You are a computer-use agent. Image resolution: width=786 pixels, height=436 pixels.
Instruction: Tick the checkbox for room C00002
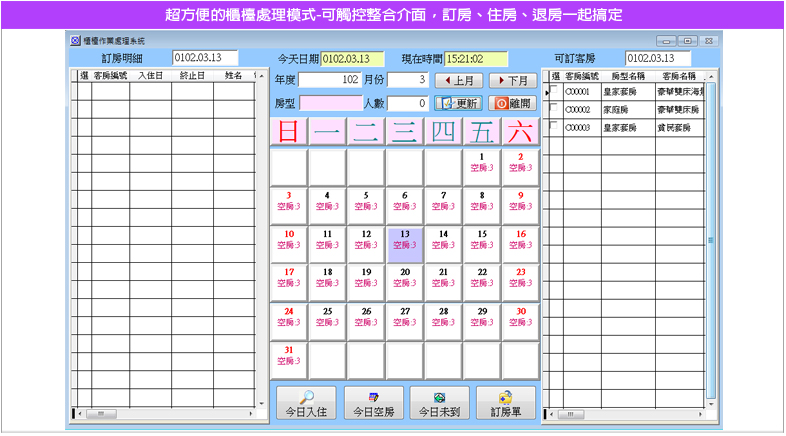(556, 109)
